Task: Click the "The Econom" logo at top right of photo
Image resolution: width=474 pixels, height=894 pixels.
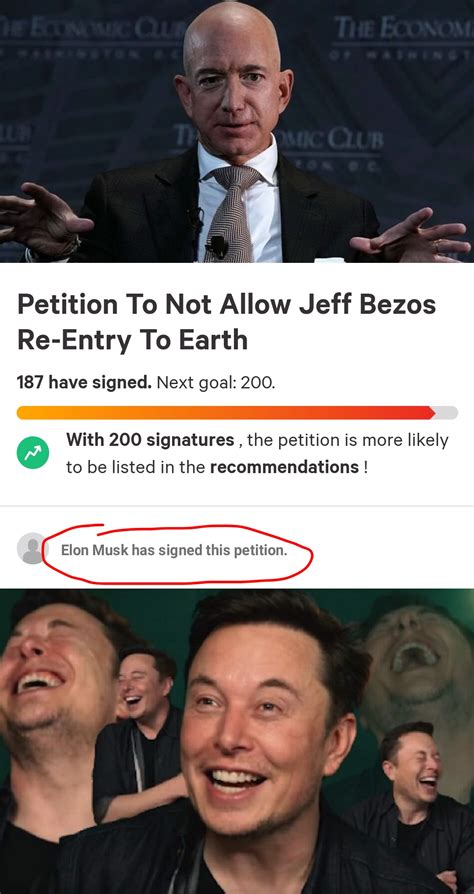Action: [403, 27]
